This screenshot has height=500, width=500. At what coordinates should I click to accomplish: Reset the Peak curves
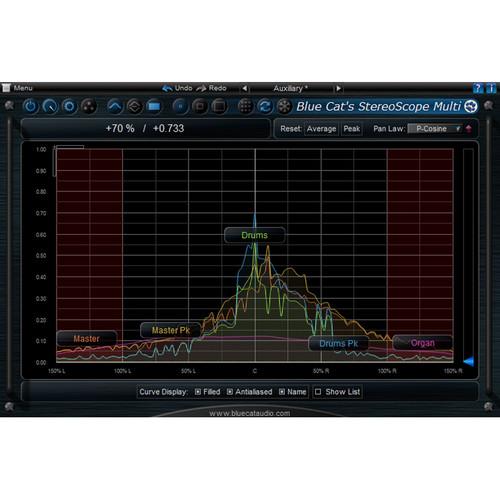point(352,129)
